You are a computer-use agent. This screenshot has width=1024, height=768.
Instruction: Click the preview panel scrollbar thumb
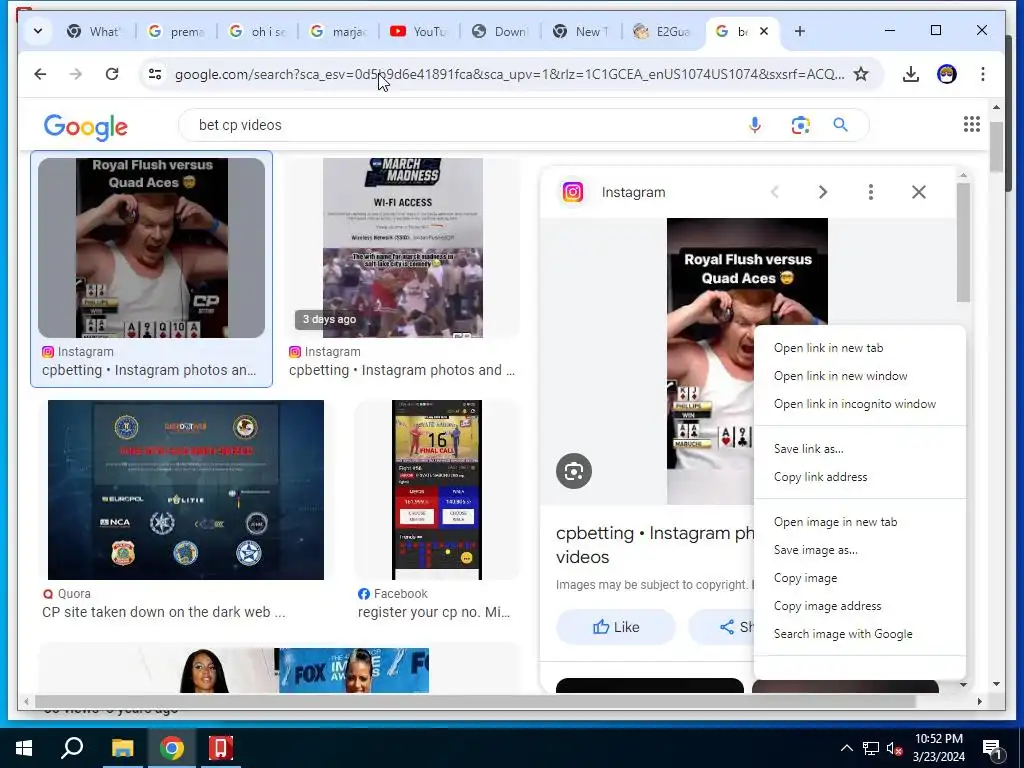point(963,242)
